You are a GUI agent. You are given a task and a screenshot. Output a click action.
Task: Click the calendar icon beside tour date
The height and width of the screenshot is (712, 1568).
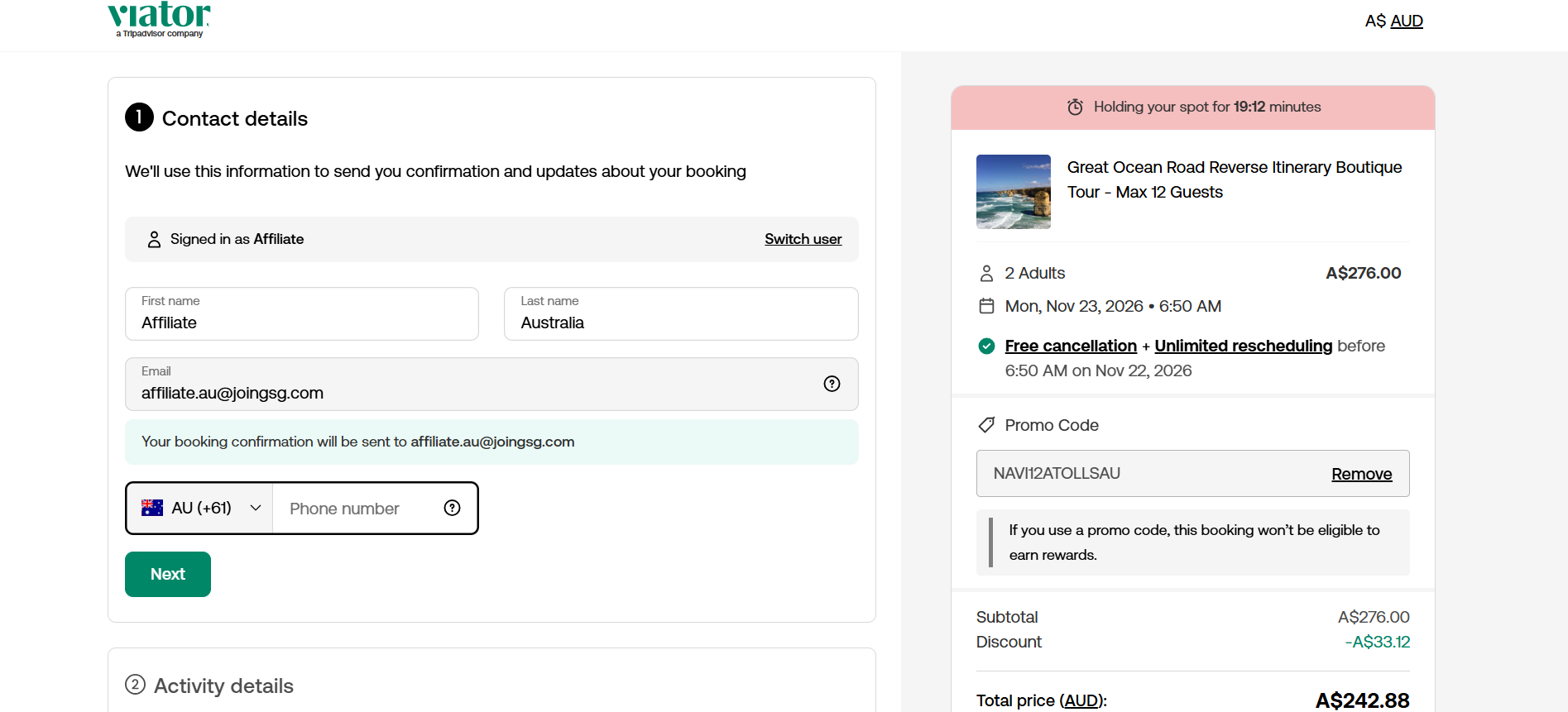[x=986, y=306]
